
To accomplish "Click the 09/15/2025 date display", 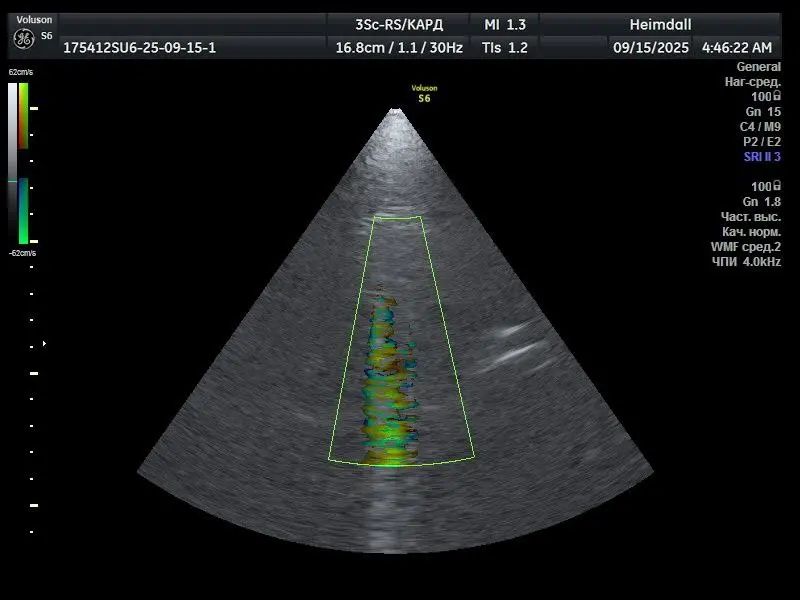I will pos(650,47).
